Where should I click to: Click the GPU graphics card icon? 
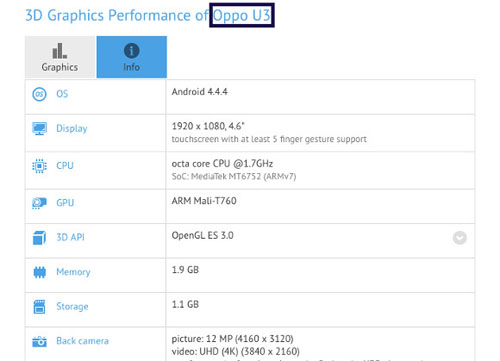(39, 203)
